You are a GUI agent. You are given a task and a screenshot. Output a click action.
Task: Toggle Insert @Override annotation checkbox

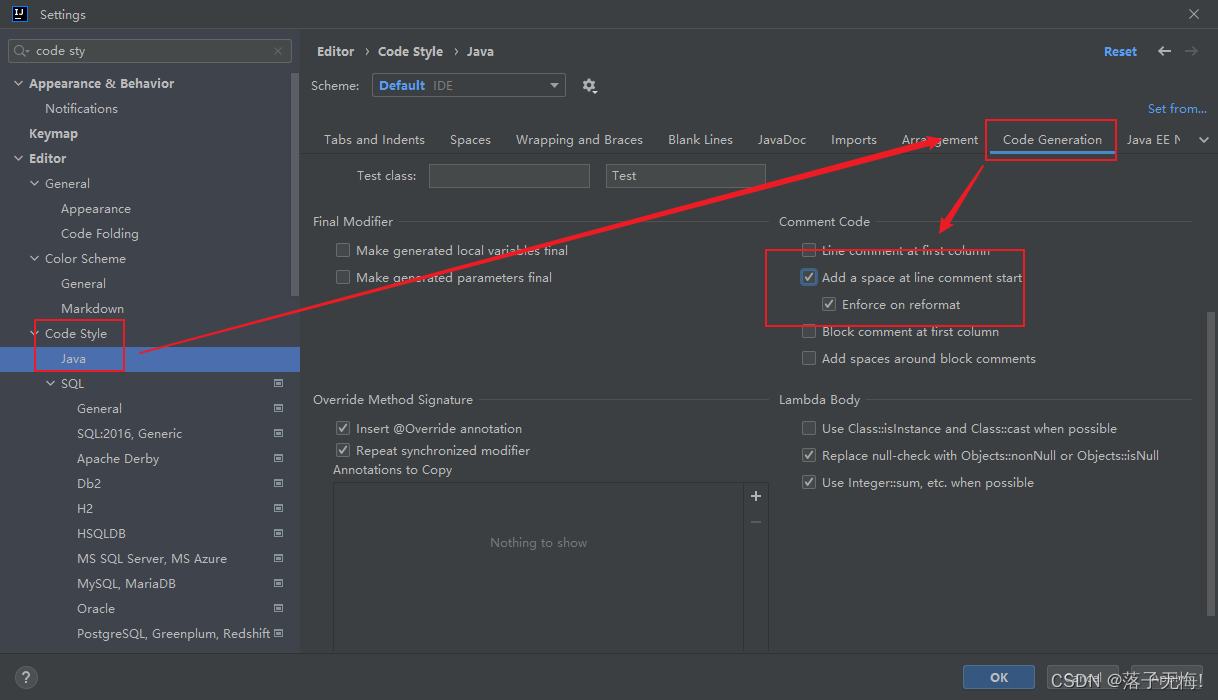[x=343, y=429]
